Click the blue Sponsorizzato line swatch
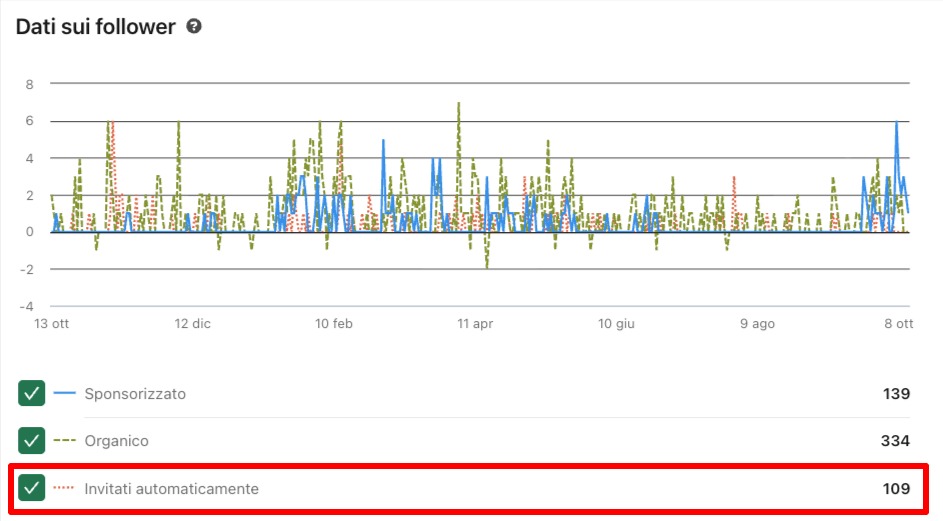This screenshot has height=521, width=943. click(65, 393)
